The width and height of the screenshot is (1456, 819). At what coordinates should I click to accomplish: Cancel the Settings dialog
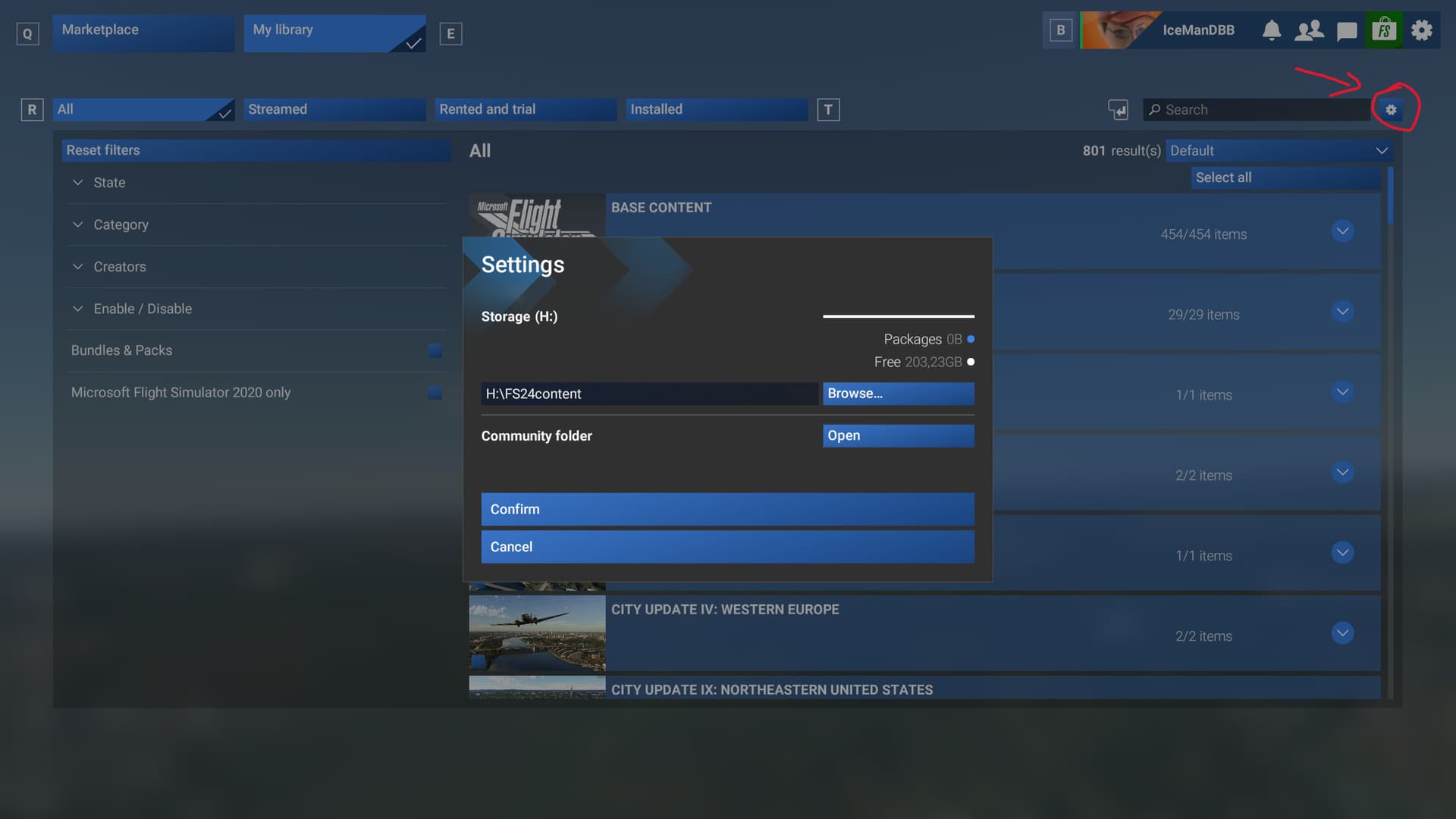[x=728, y=547]
